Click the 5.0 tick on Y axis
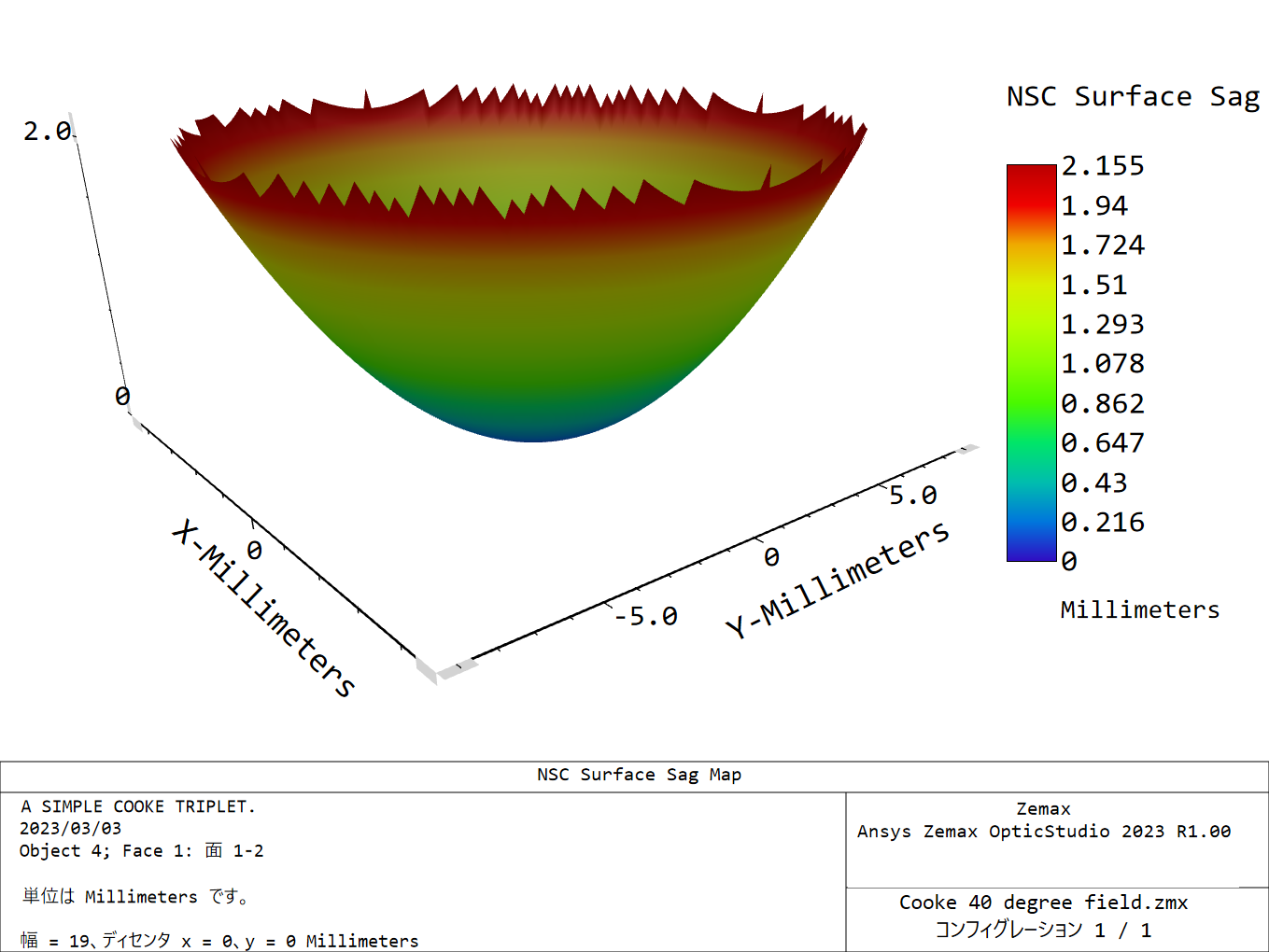 point(912,496)
